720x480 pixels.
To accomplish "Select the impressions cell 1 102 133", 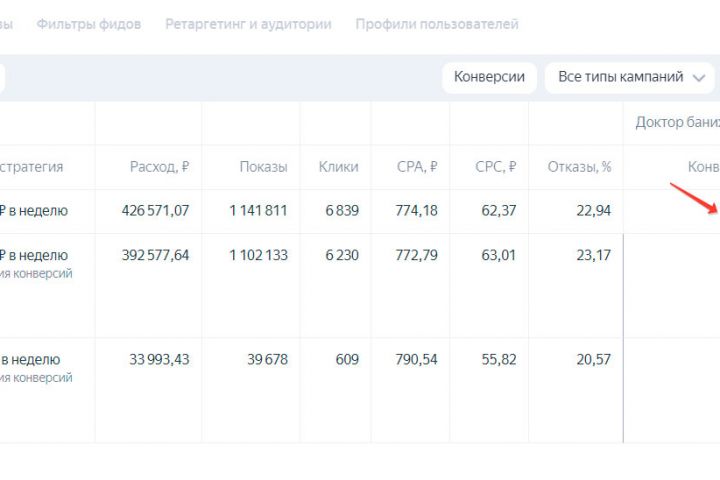I will [258, 255].
